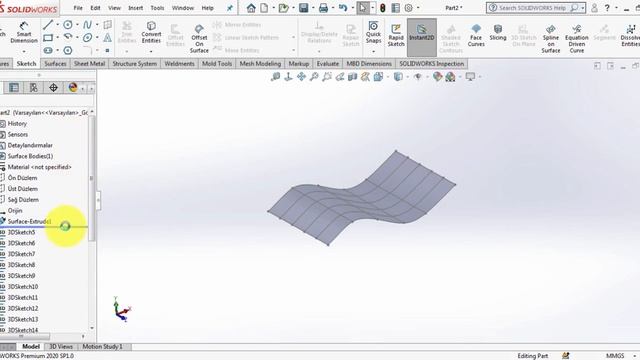Select the Text sketch tool
The width and height of the screenshot is (640, 360).
(x=107, y=38)
